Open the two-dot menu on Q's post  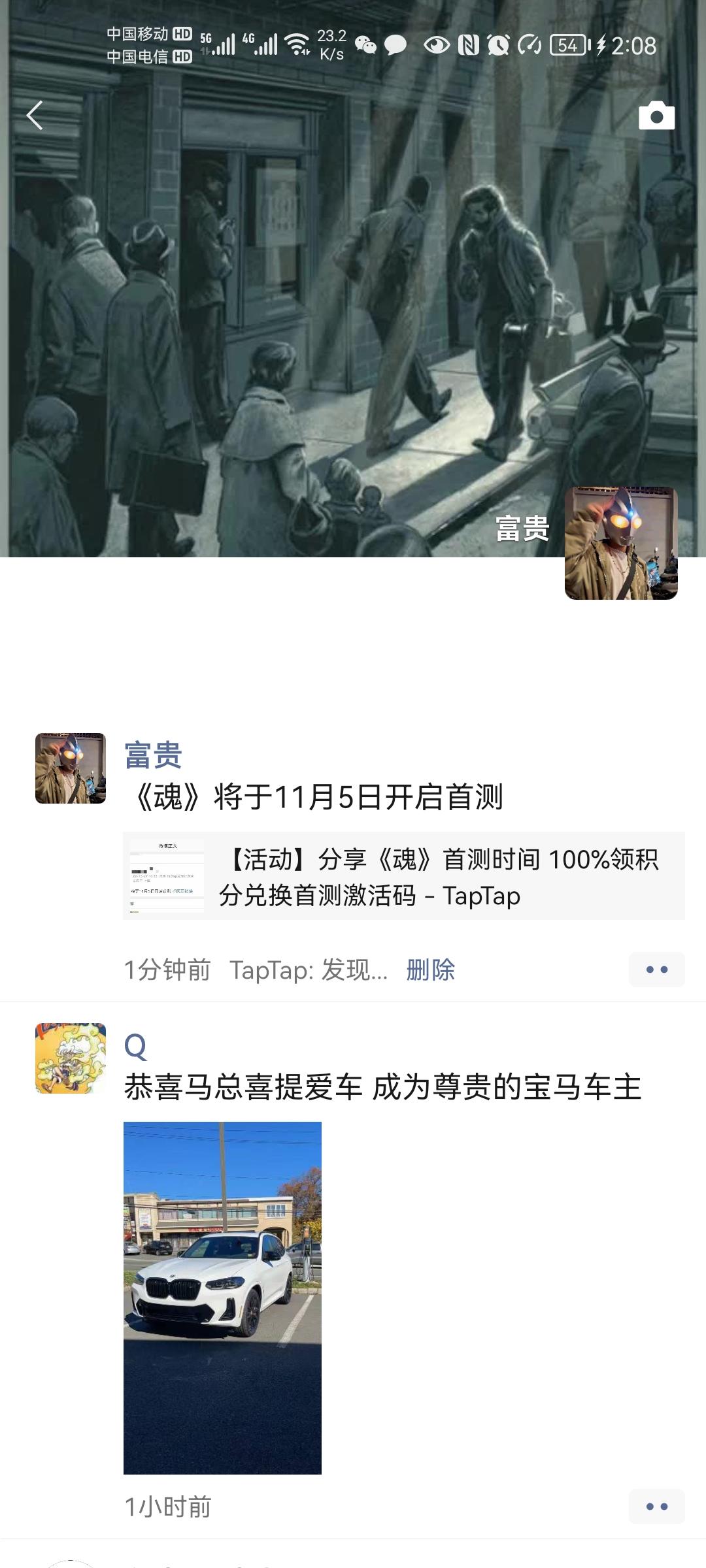(656, 1507)
